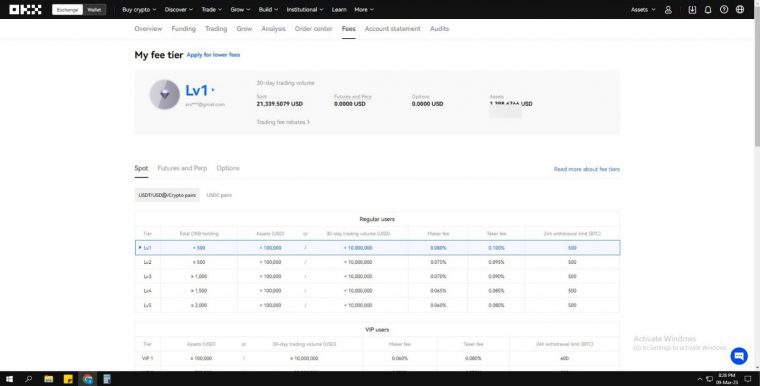760x386 pixels.
Task: Click the globe language icon
Action: (740, 10)
